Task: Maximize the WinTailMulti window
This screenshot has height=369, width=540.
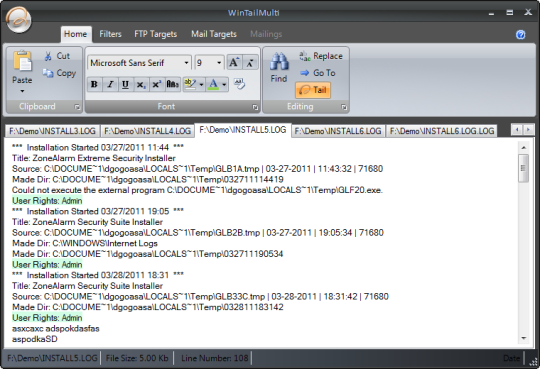Action: (509, 13)
